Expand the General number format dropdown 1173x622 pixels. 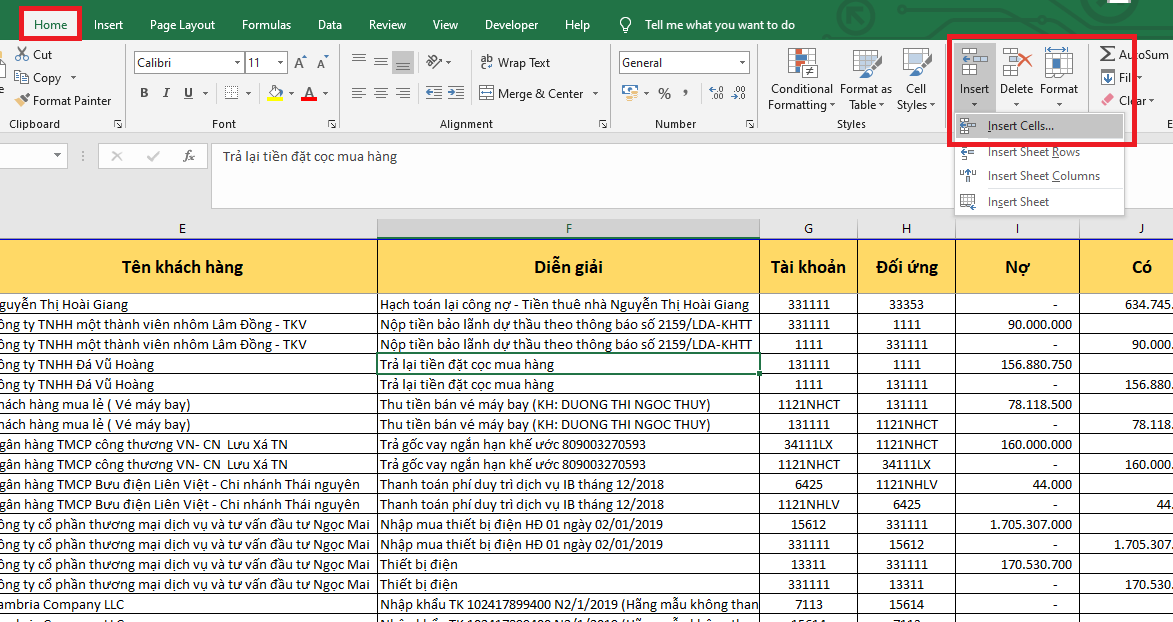743,63
